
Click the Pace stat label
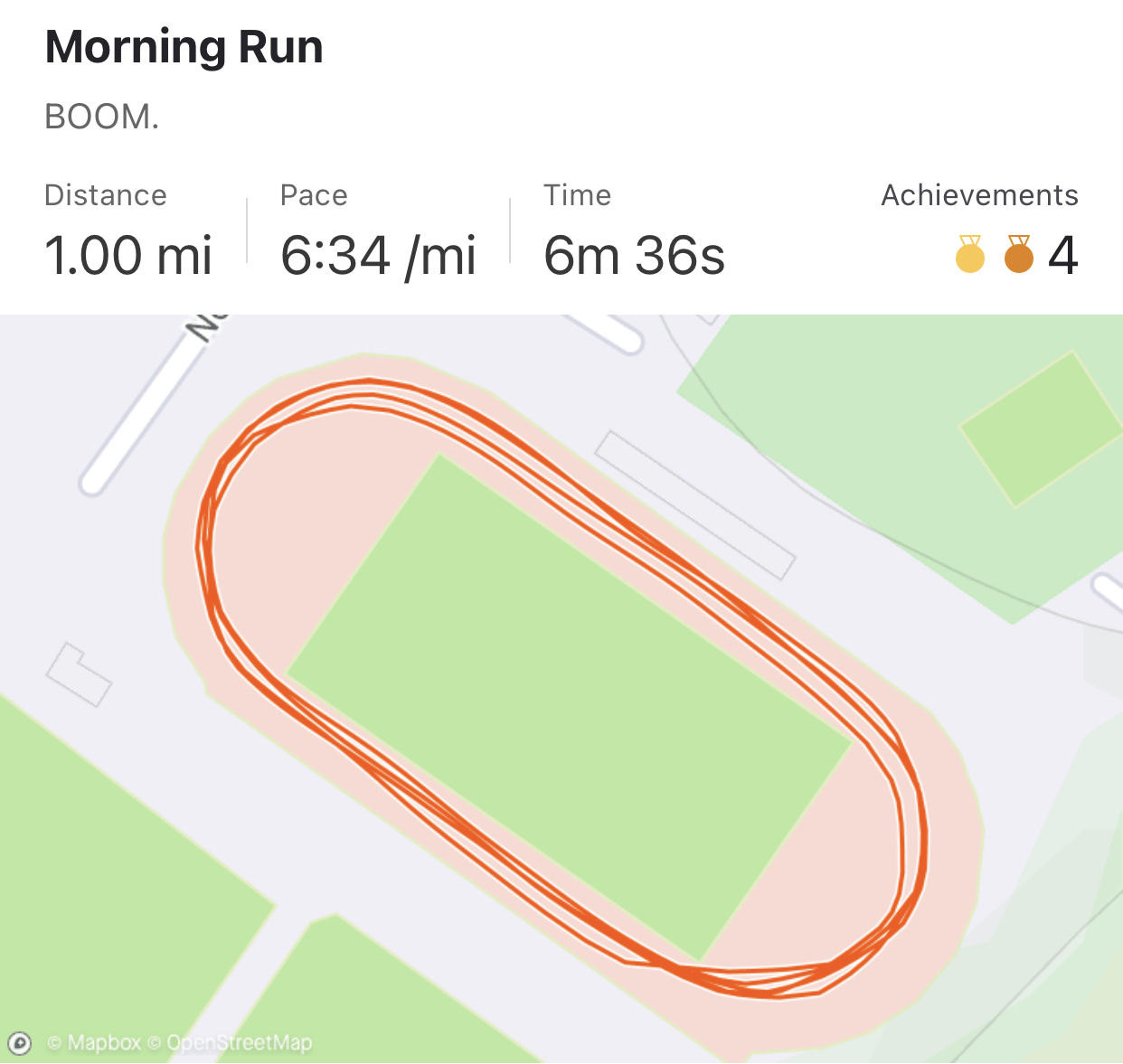click(314, 195)
